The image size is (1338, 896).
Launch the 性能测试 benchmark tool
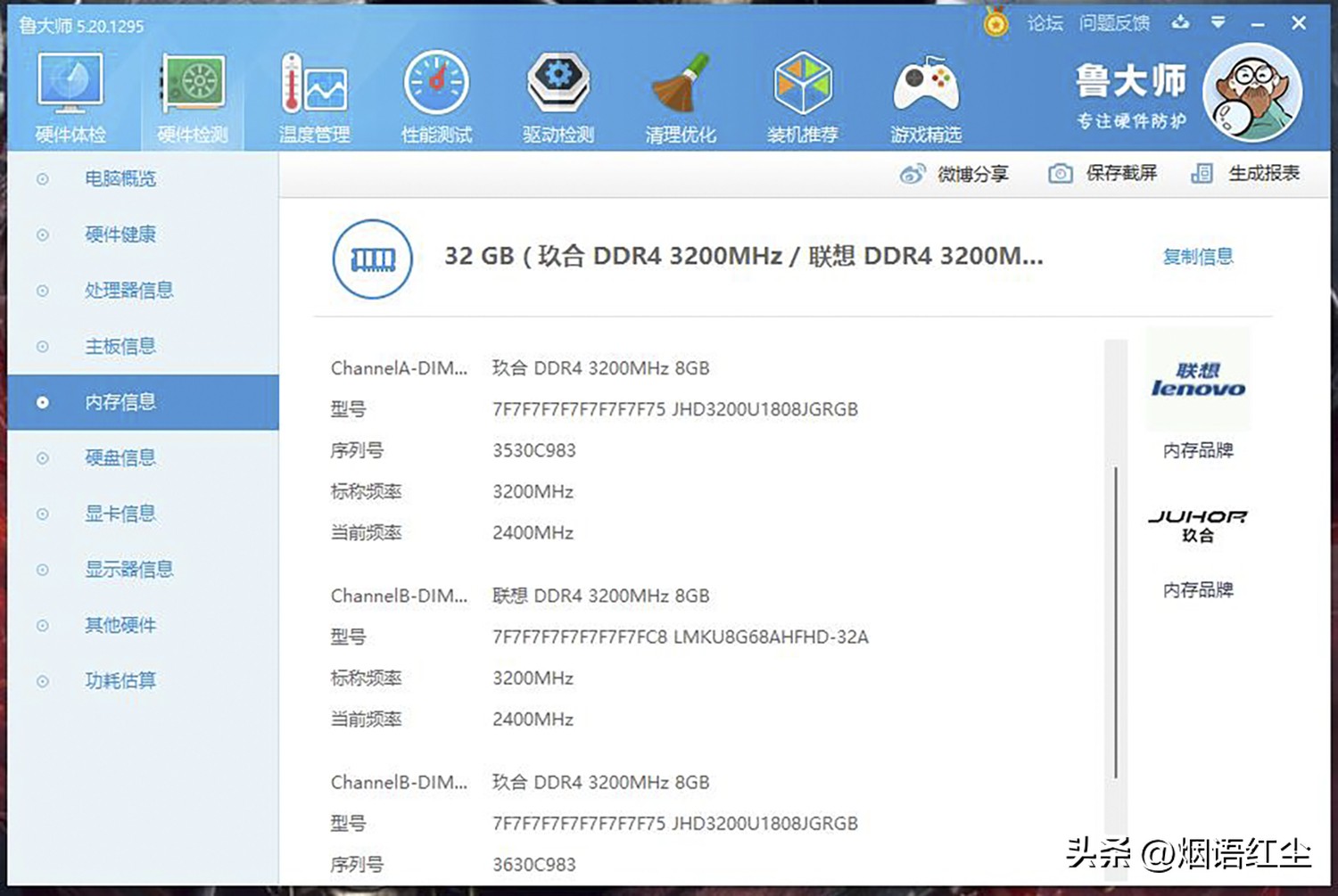(436, 94)
